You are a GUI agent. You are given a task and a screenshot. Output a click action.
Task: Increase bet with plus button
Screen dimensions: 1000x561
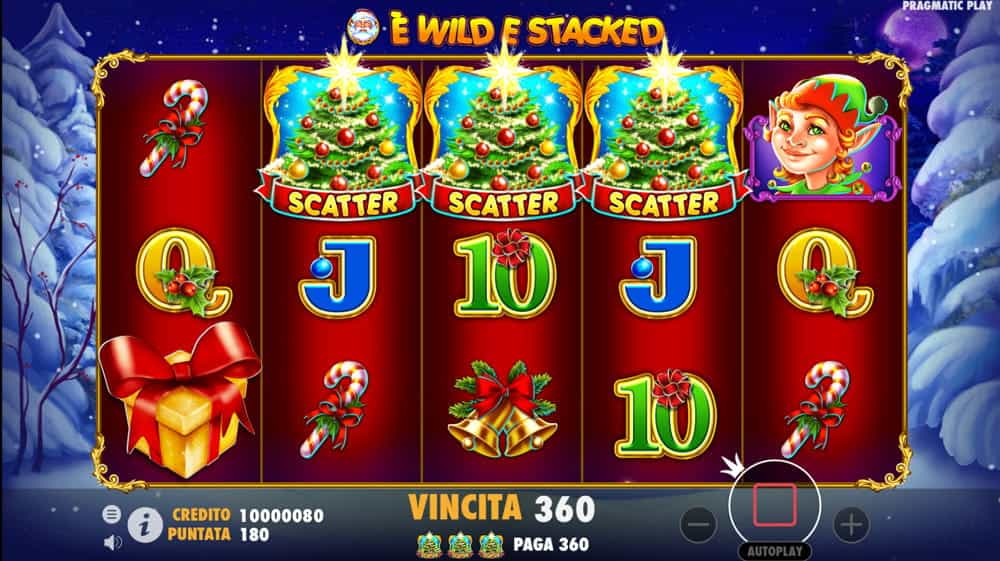coord(851,525)
